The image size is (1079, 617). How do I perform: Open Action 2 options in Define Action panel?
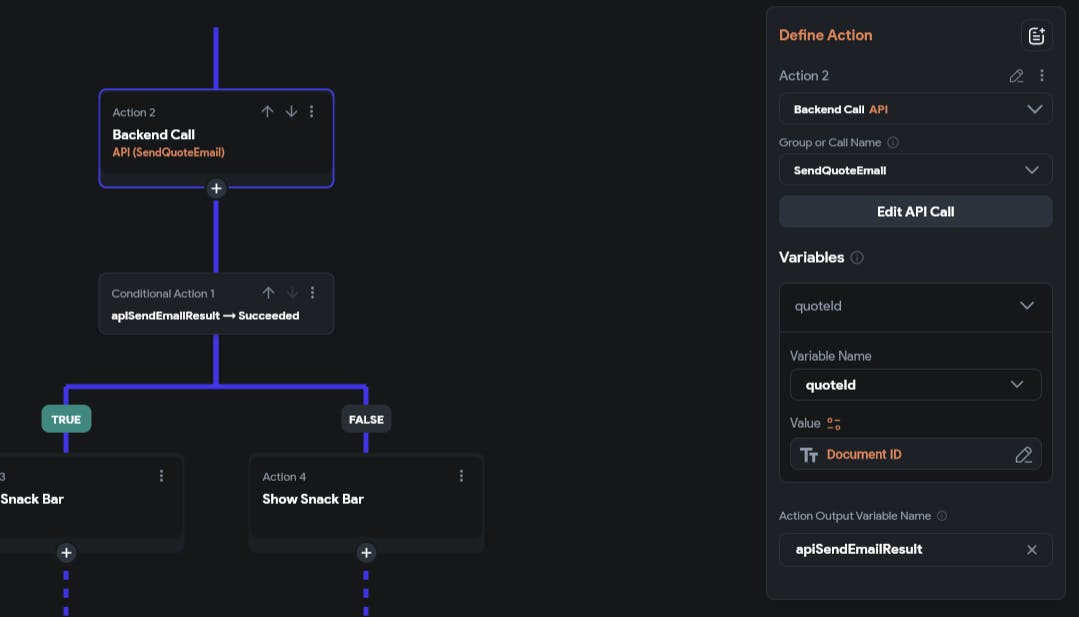(1042, 76)
